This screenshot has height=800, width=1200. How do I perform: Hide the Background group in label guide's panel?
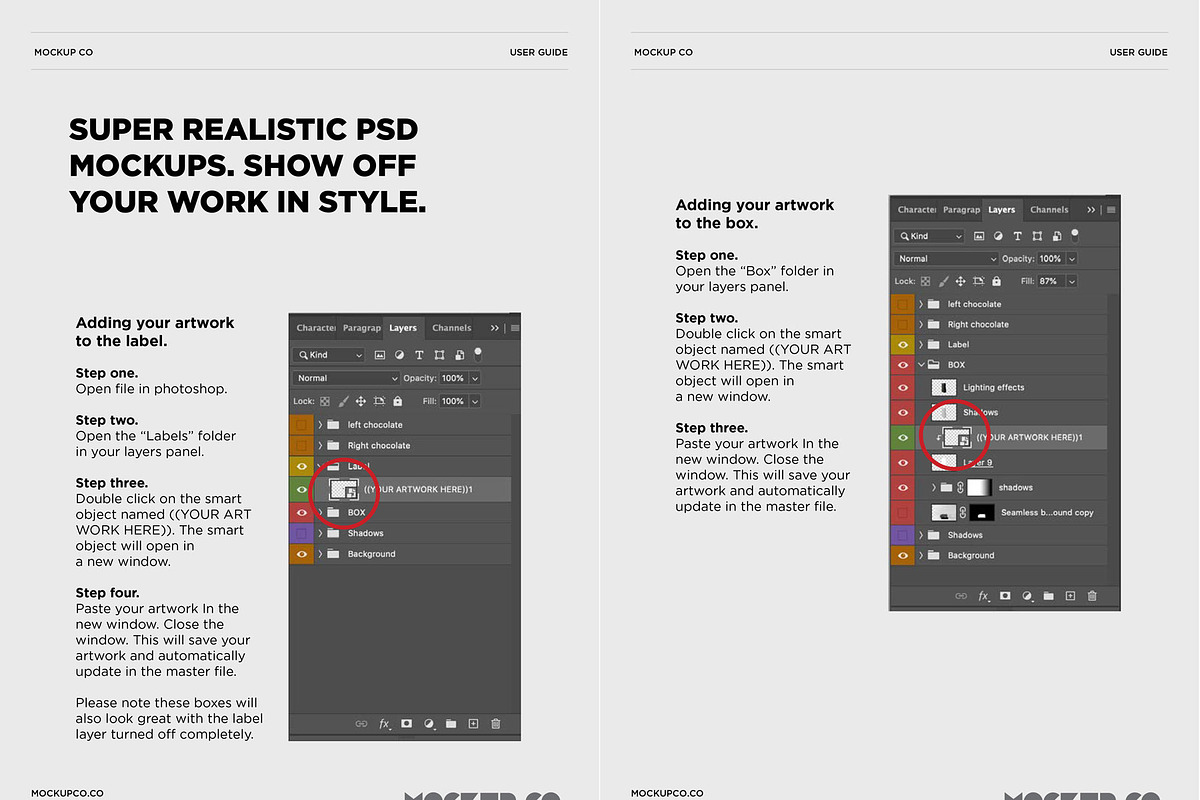point(301,554)
